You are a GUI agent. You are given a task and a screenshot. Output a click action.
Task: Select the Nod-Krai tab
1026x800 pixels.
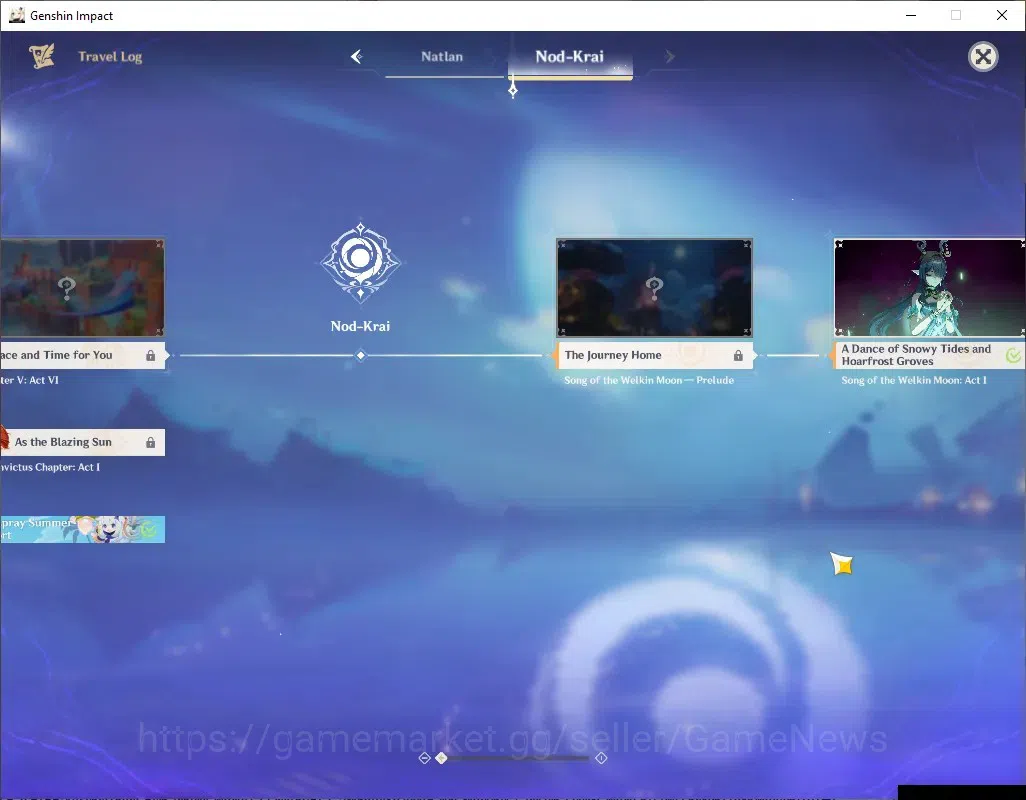[x=570, y=57]
